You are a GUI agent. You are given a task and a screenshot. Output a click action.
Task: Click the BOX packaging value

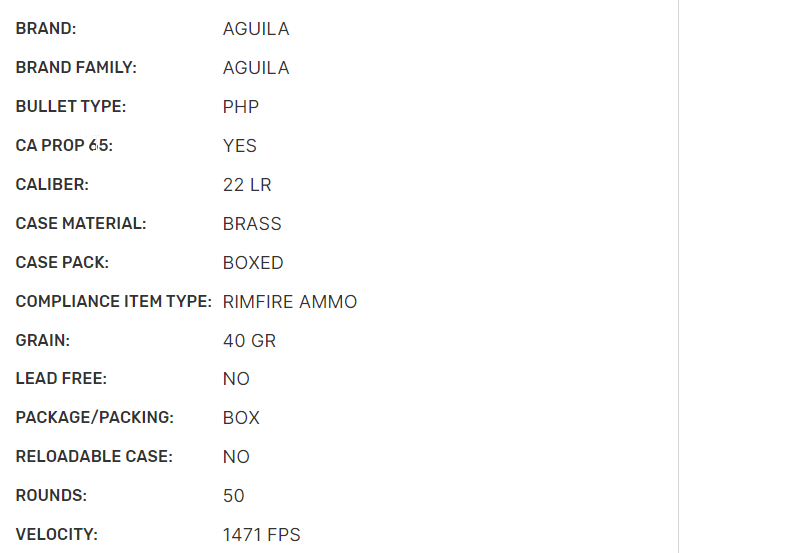[x=241, y=418]
